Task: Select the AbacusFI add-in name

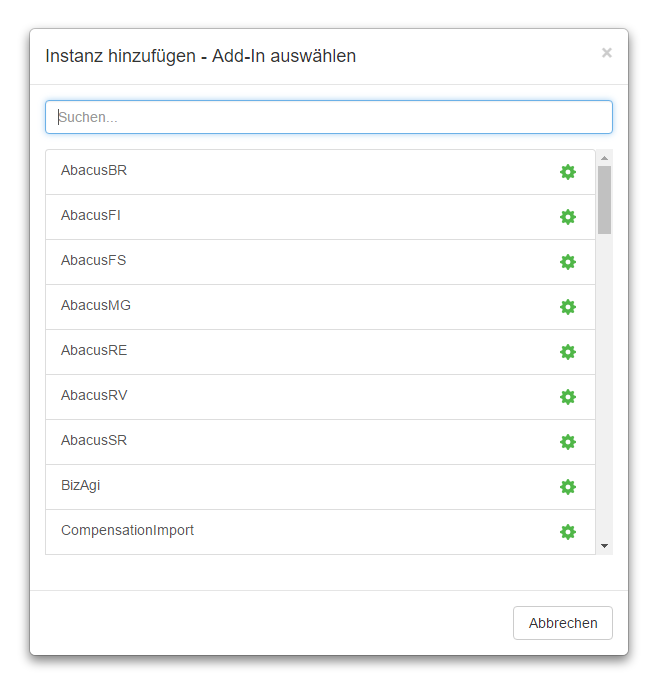Action: tap(91, 215)
